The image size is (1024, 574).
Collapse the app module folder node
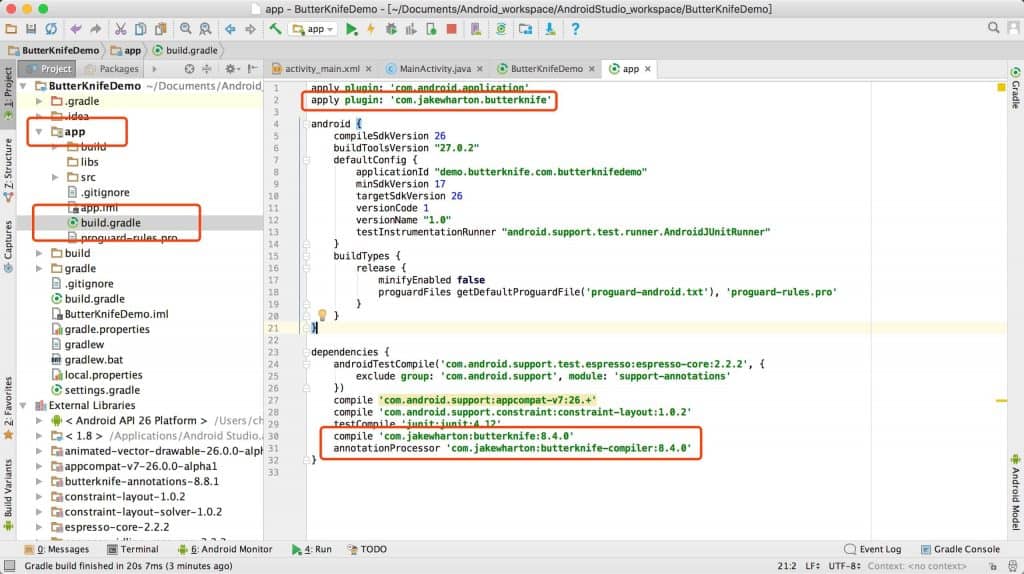click(x=39, y=131)
